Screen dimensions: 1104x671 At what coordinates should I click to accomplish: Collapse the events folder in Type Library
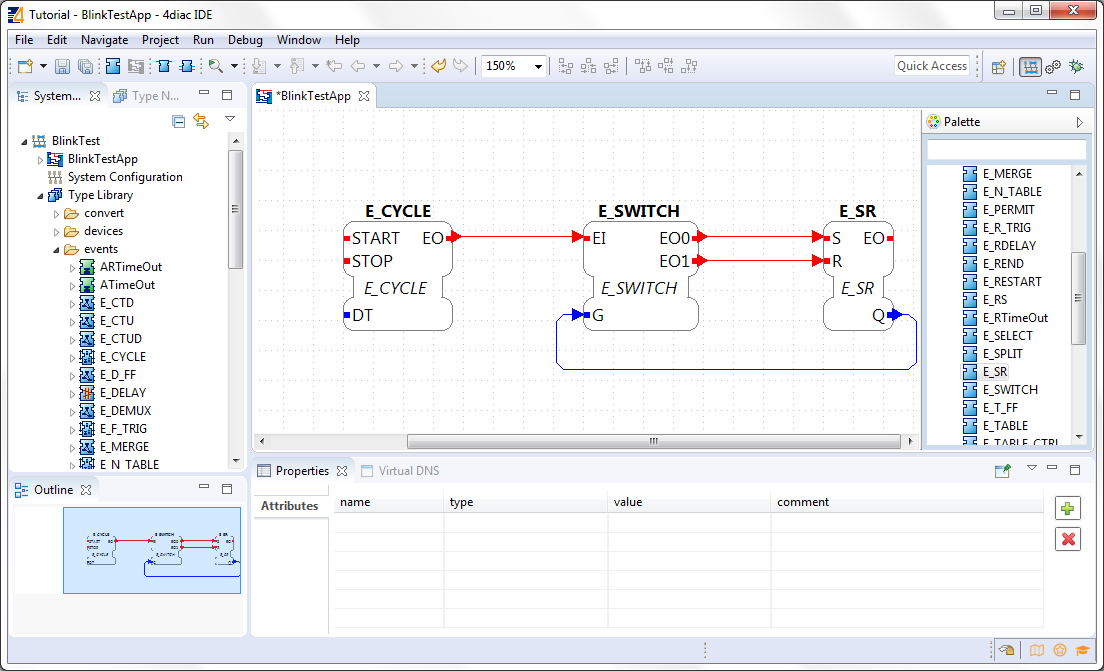pos(57,250)
